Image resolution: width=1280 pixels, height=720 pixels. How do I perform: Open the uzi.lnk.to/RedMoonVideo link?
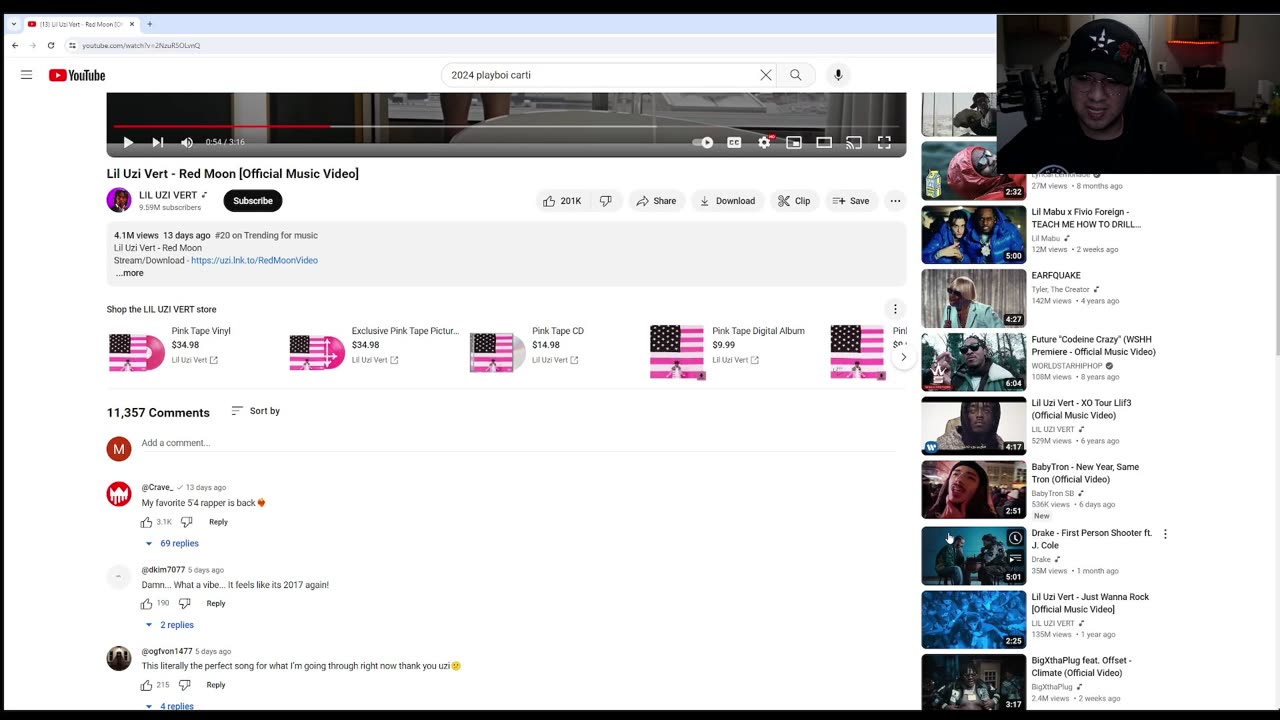[x=254, y=260]
